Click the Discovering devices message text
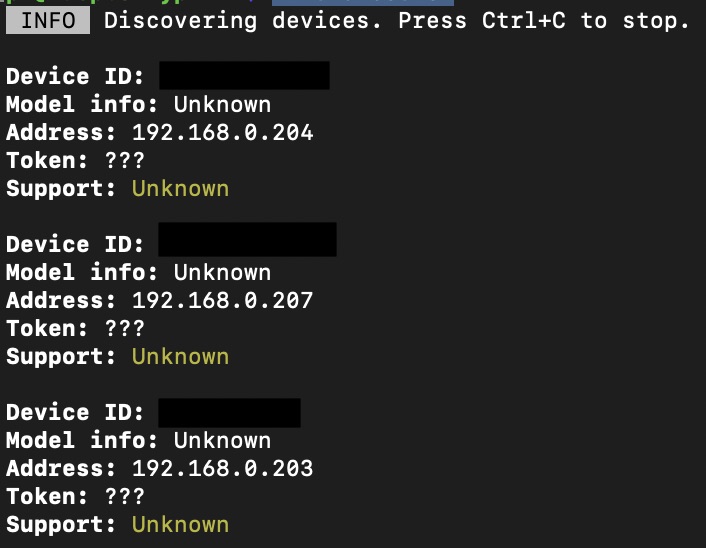Image resolution: width=706 pixels, height=548 pixels. click(x=397, y=21)
